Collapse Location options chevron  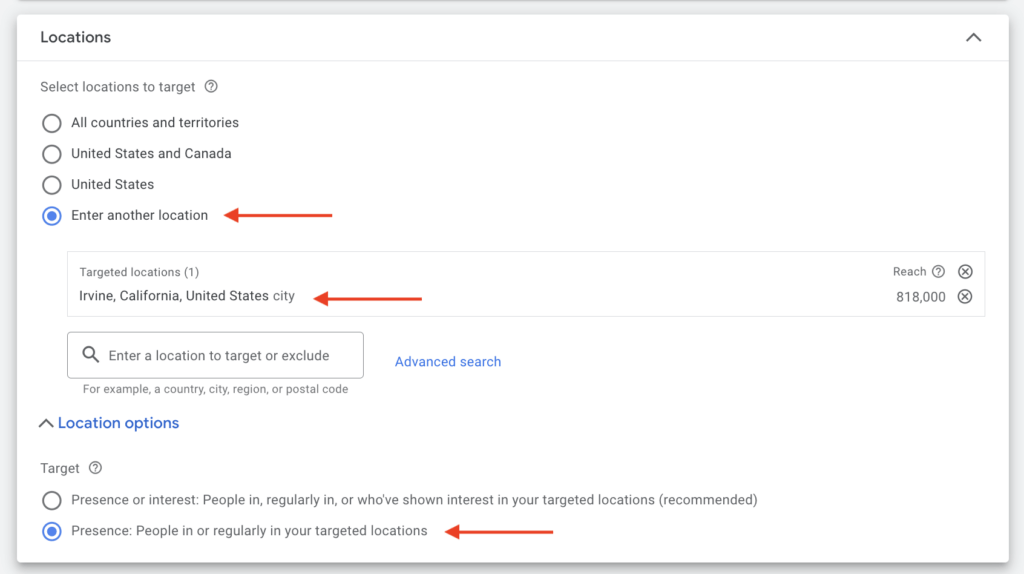click(x=46, y=423)
